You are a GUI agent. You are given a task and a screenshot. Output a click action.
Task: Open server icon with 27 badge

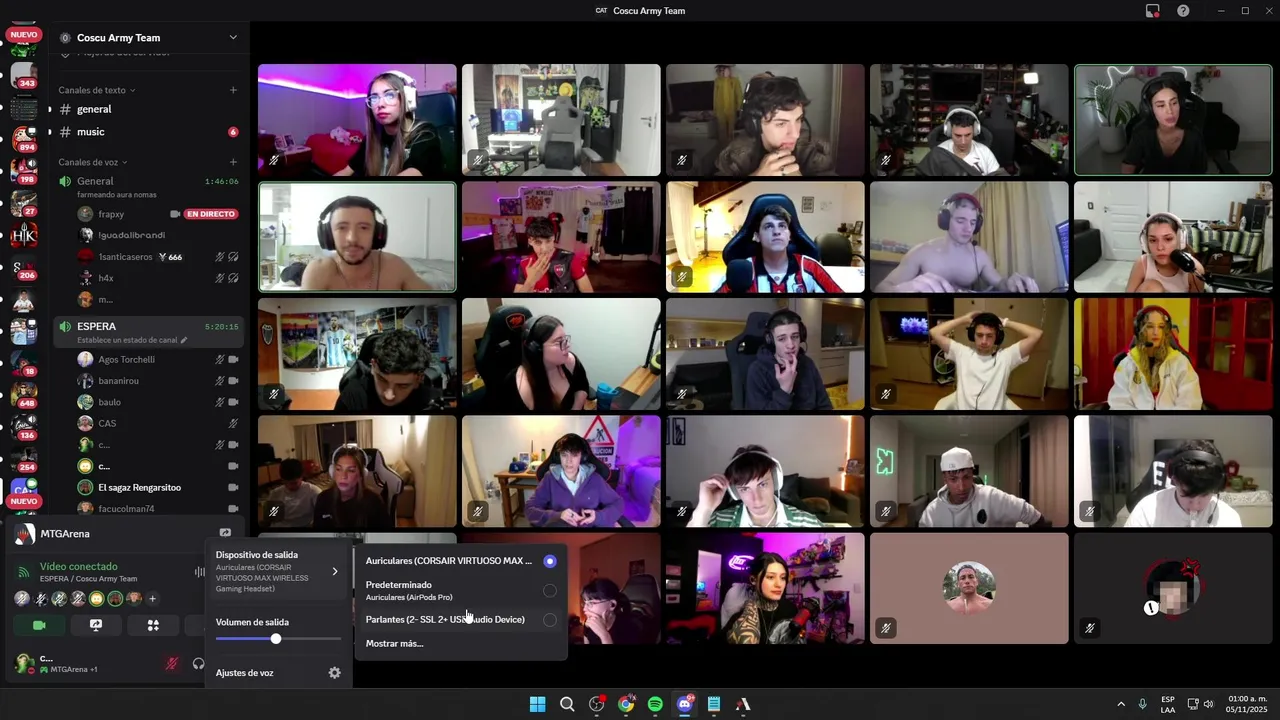[24, 203]
